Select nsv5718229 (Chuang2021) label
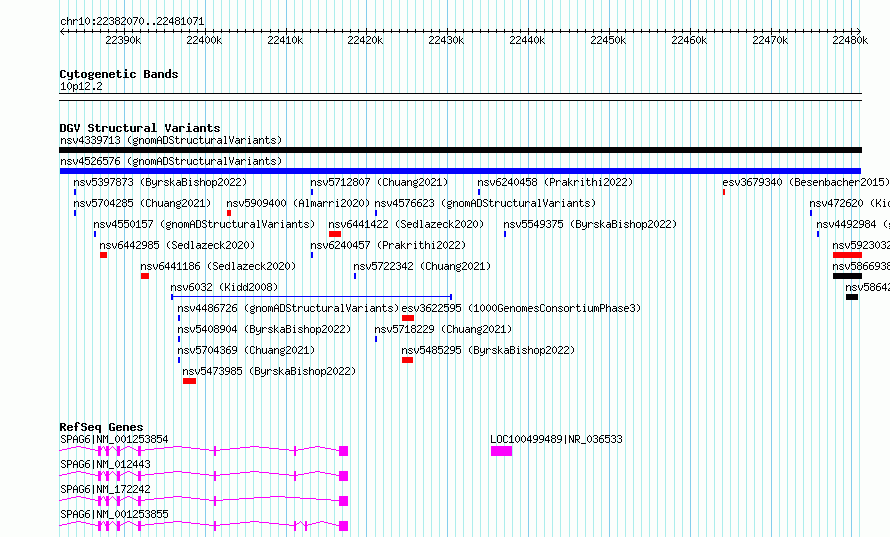Viewport: 890px width, 537px height. 443,329
